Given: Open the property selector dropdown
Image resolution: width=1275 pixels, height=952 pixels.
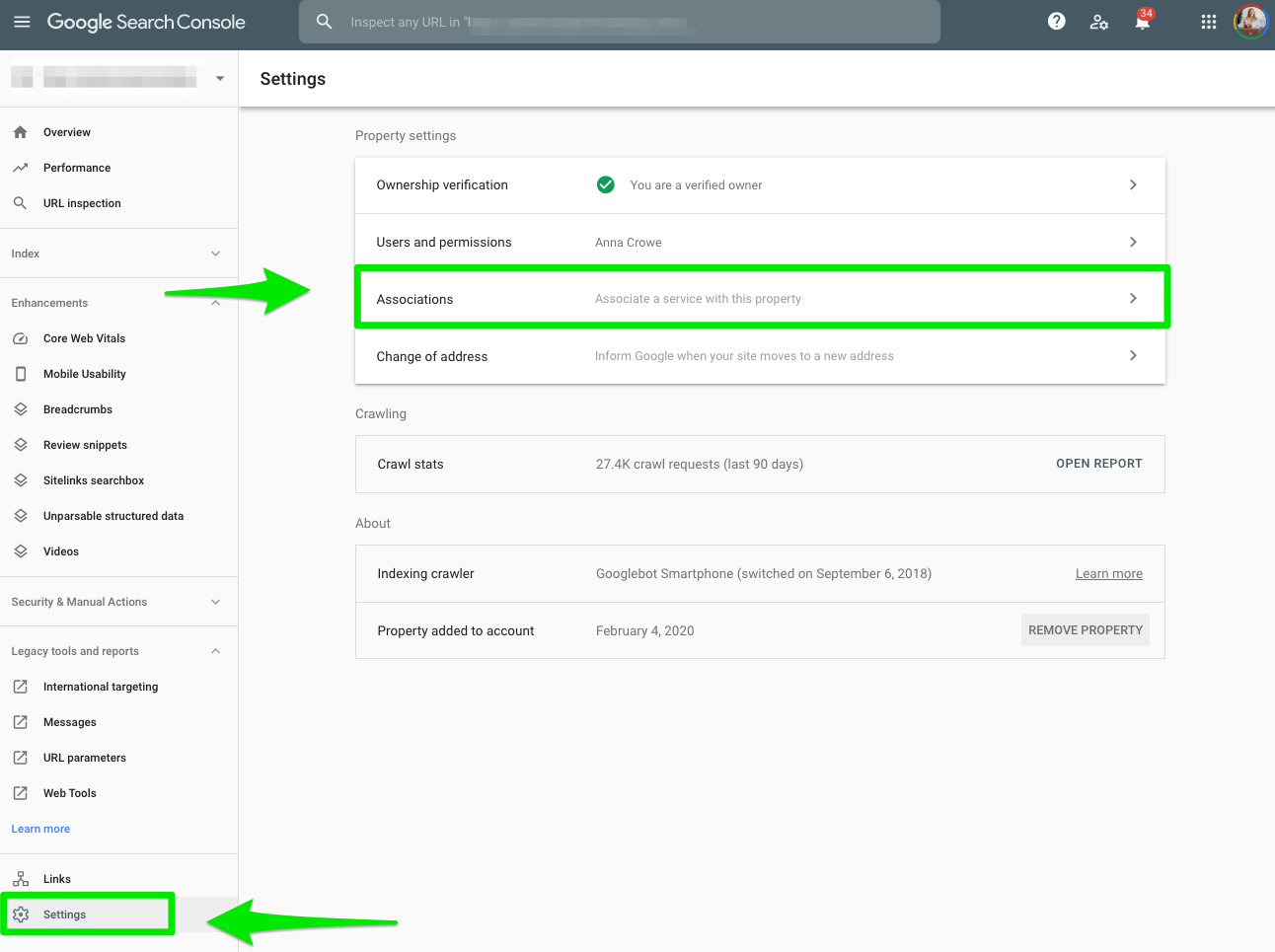Looking at the screenshot, I should tap(220, 78).
